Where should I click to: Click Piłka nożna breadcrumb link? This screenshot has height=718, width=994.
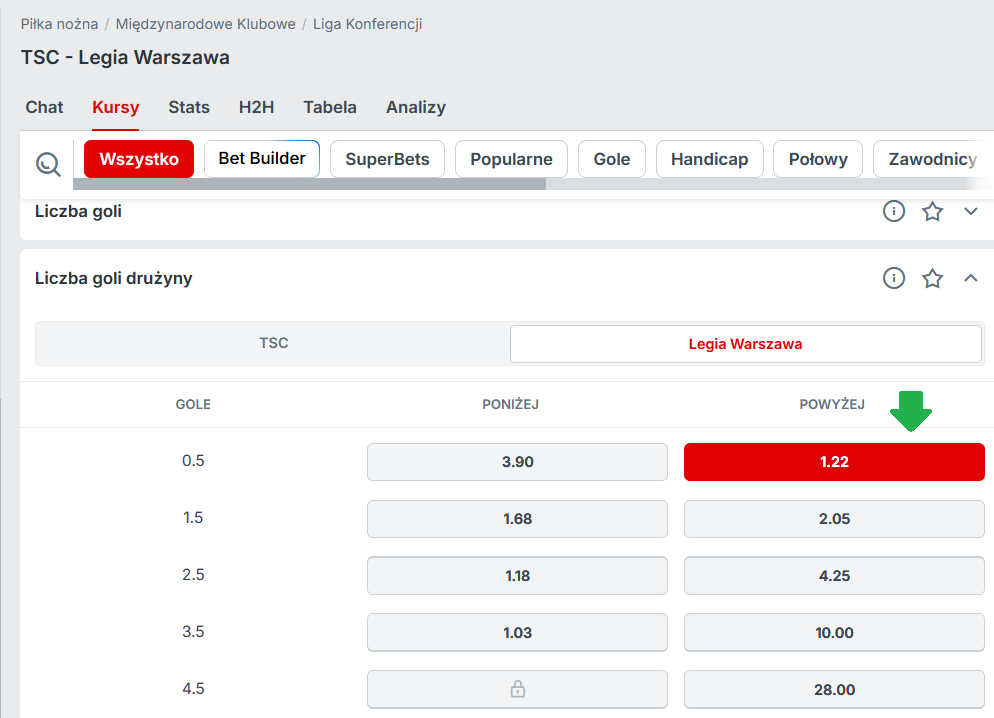[x=59, y=24]
